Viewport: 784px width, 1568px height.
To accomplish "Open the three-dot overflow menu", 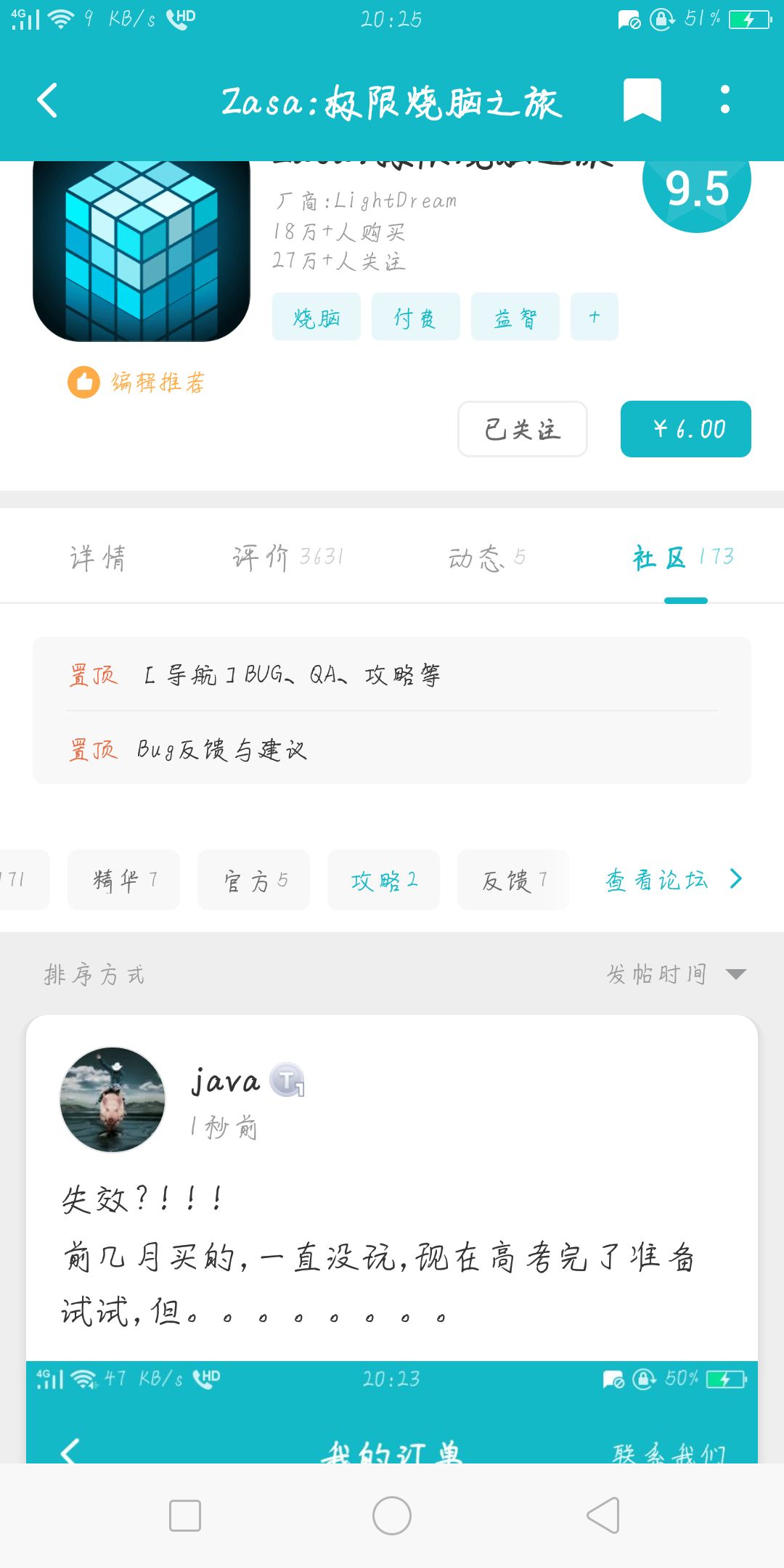I will point(724,100).
